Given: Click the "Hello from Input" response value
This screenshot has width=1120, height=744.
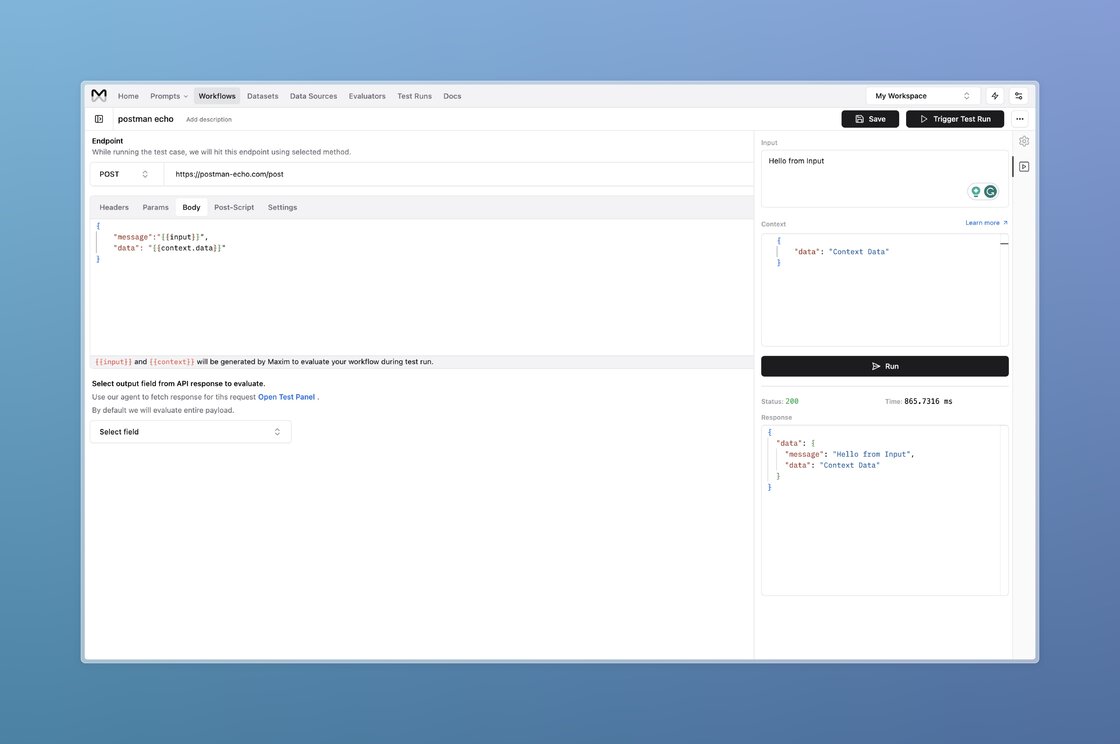Looking at the screenshot, I should 871,454.
